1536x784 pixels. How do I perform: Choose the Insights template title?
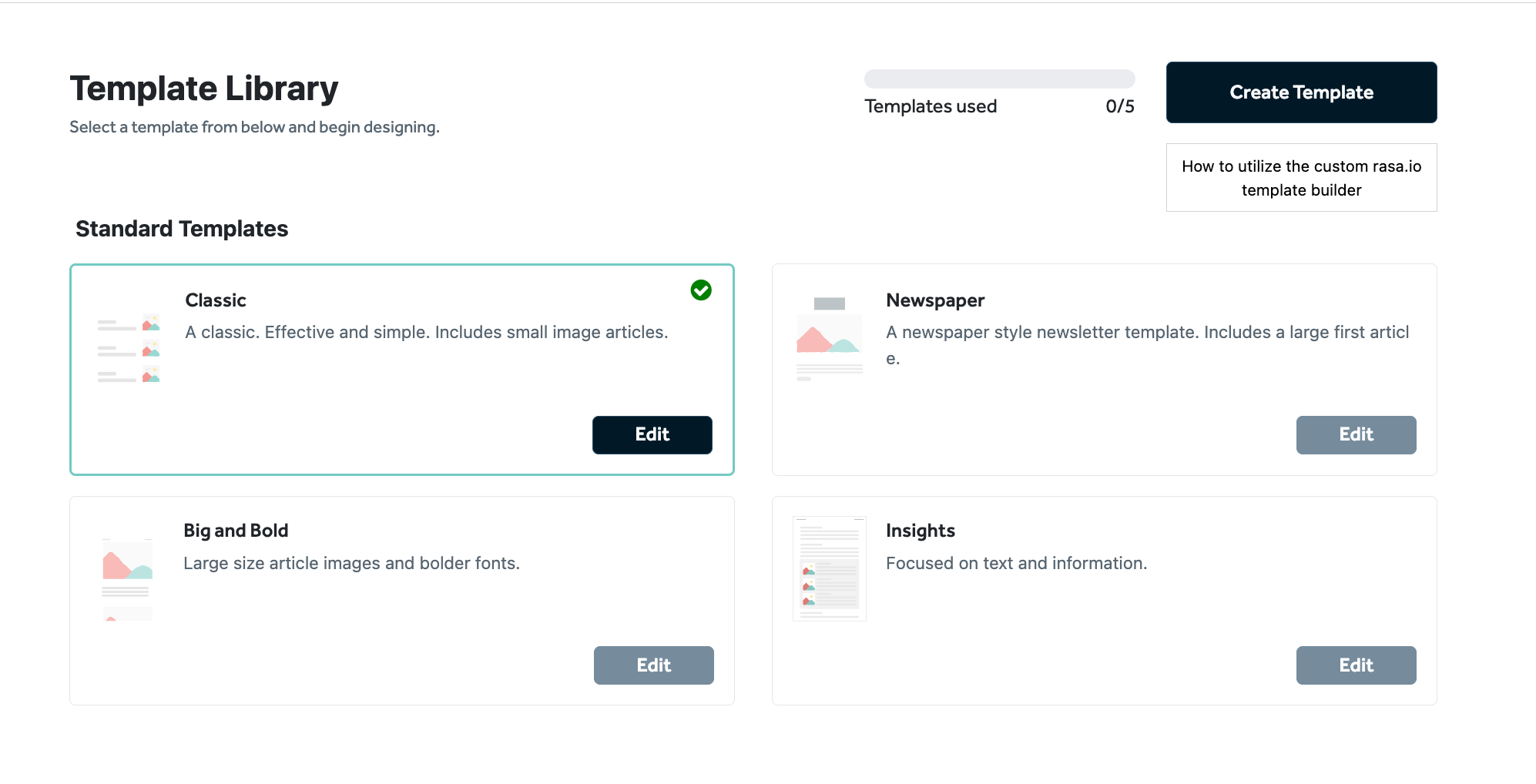(x=920, y=531)
